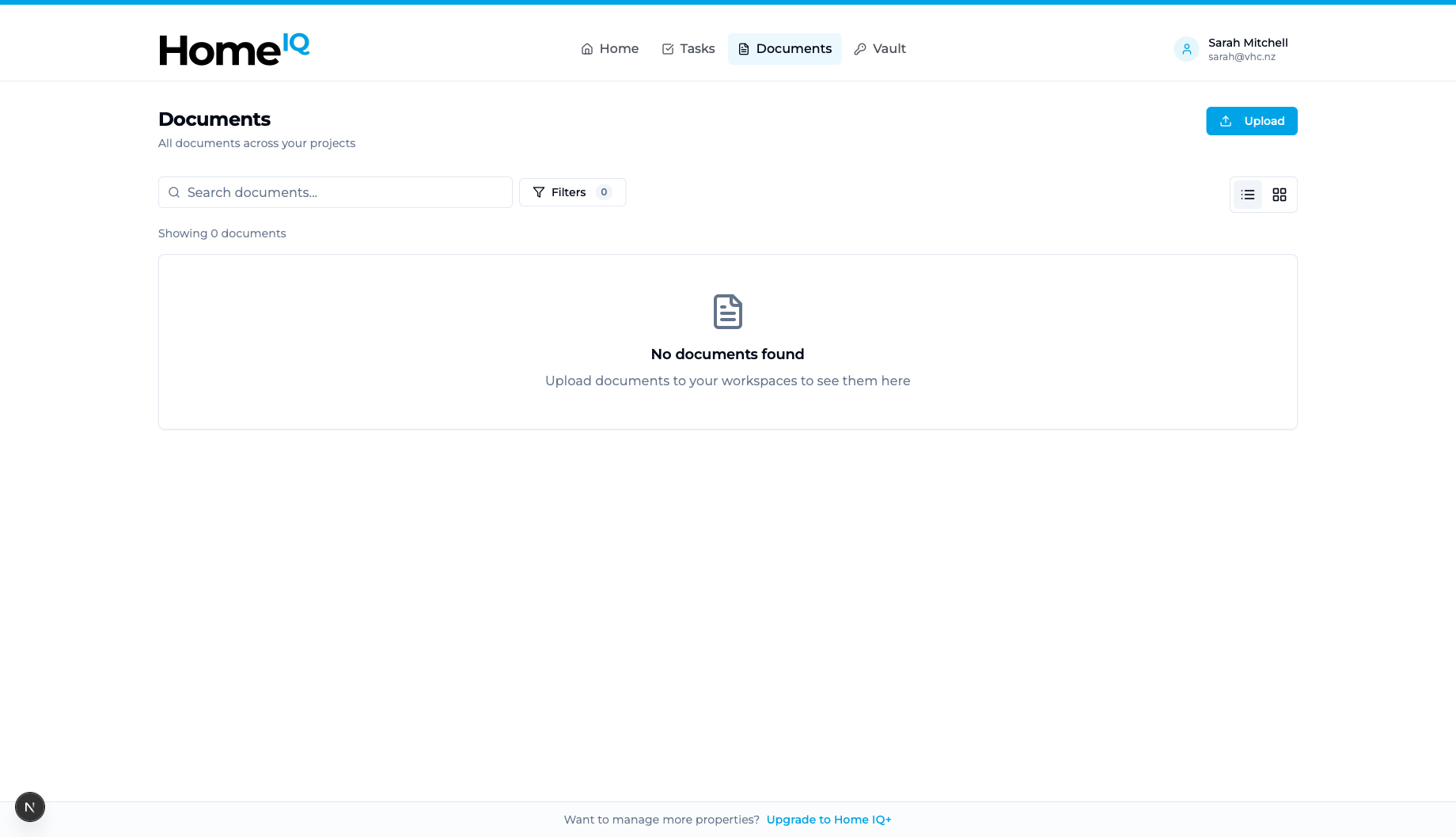The height and width of the screenshot is (837, 1456).
Task: Switch to grid view
Action: [1280, 195]
